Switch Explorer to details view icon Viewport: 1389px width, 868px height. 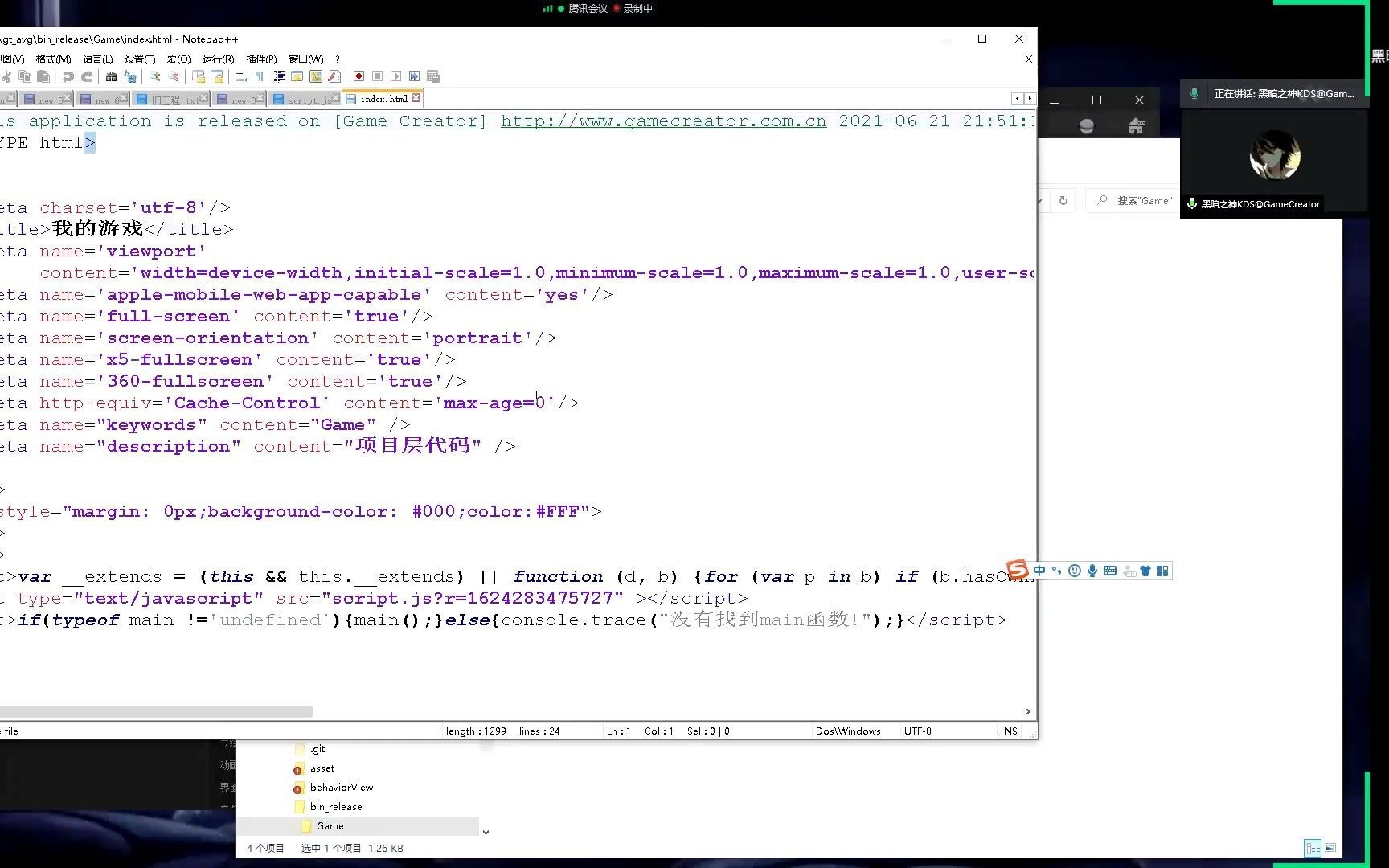[1313, 848]
